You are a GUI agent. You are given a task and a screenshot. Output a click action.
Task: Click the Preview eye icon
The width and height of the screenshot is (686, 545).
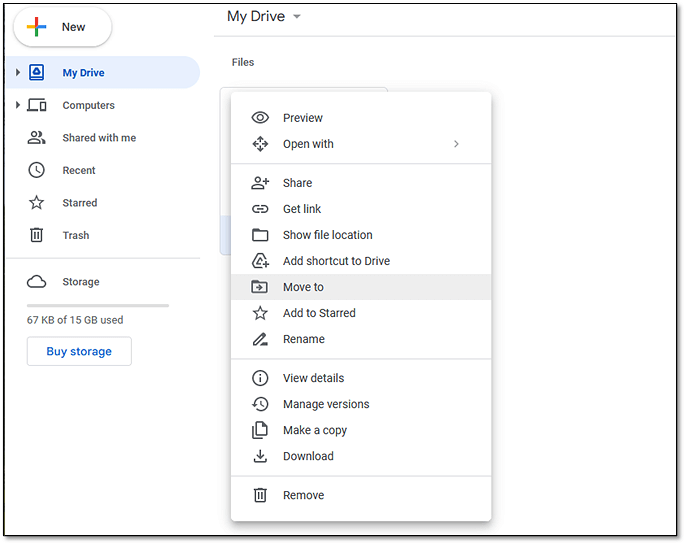point(260,118)
